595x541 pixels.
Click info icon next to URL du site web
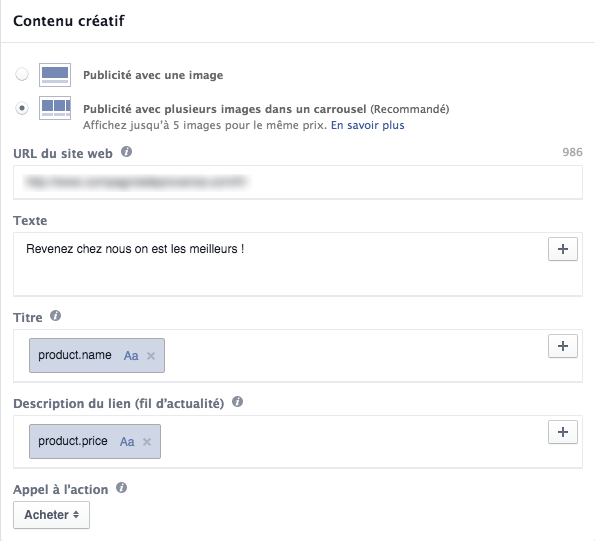click(126, 152)
